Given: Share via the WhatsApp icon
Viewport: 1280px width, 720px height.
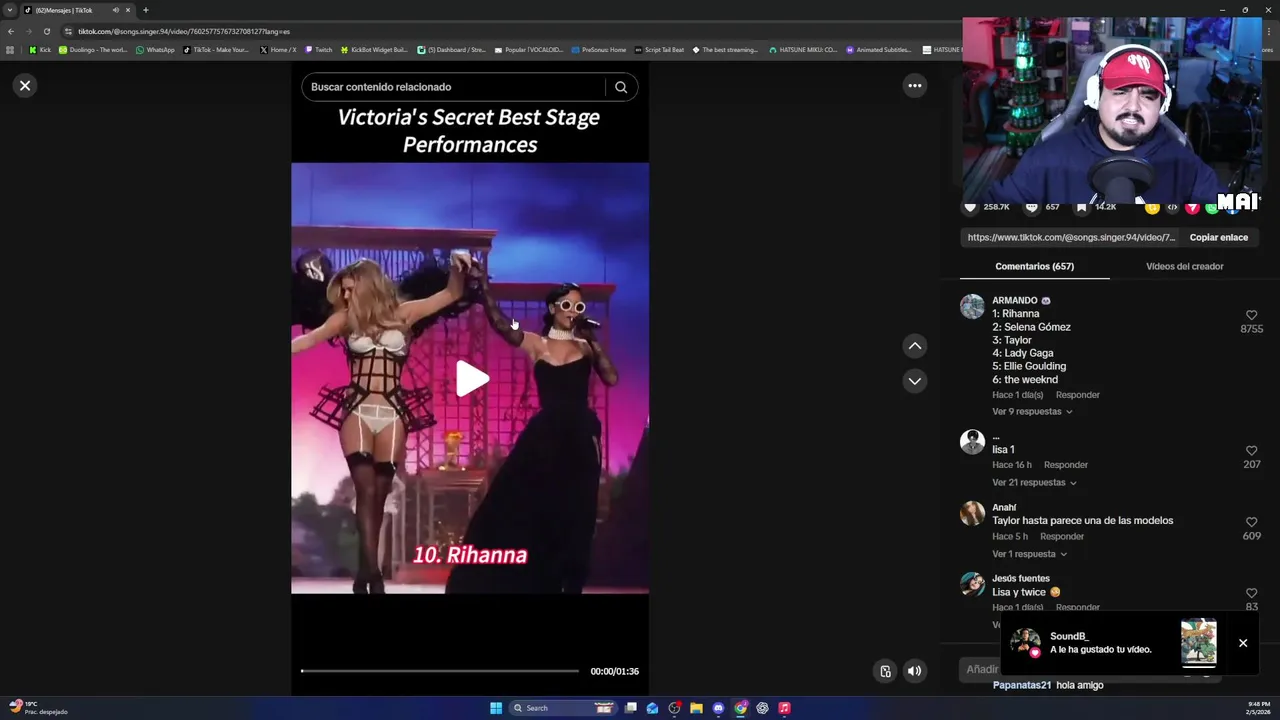Looking at the screenshot, I should (1211, 207).
